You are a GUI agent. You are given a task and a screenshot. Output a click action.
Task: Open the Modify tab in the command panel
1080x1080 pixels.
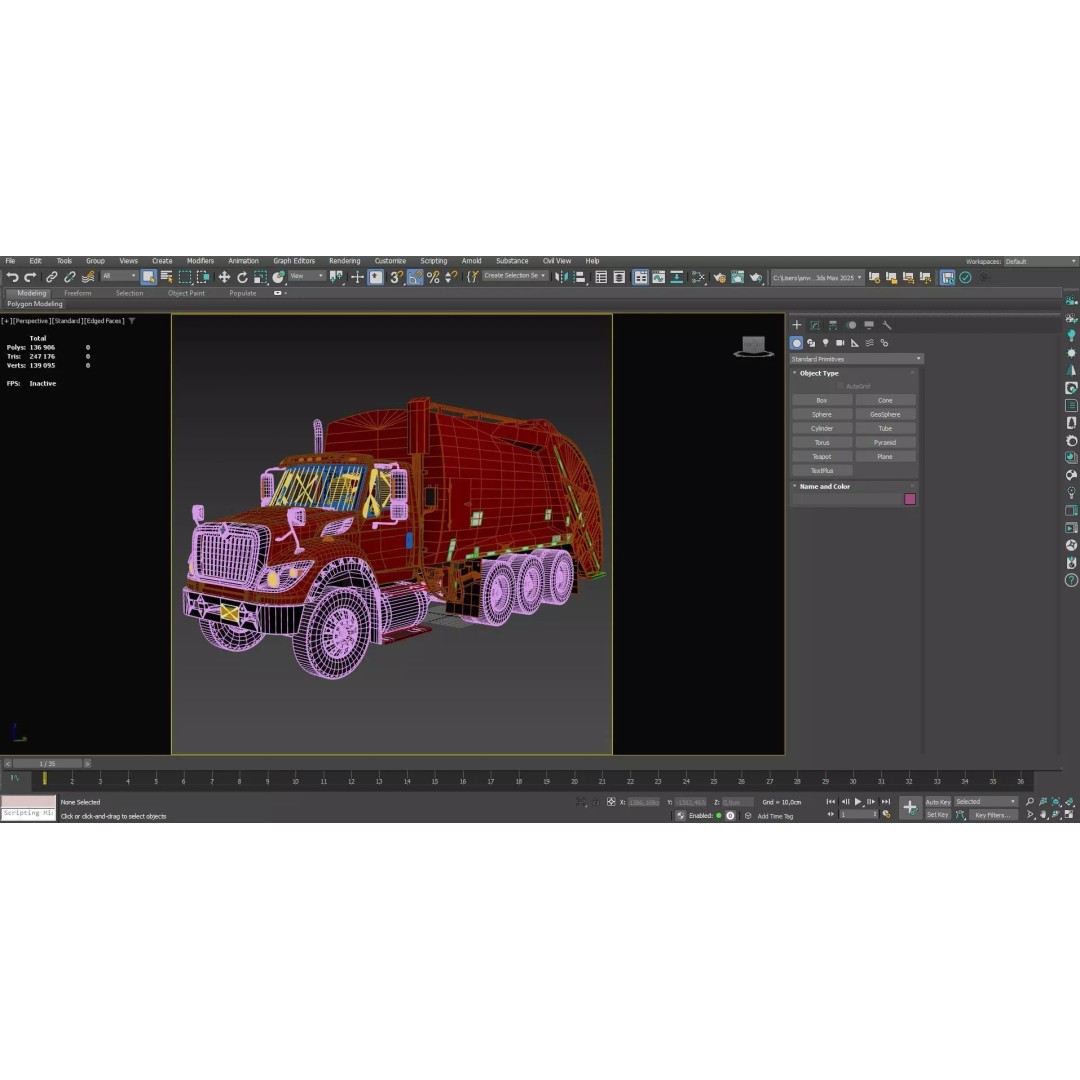pyautogui.click(x=815, y=325)
